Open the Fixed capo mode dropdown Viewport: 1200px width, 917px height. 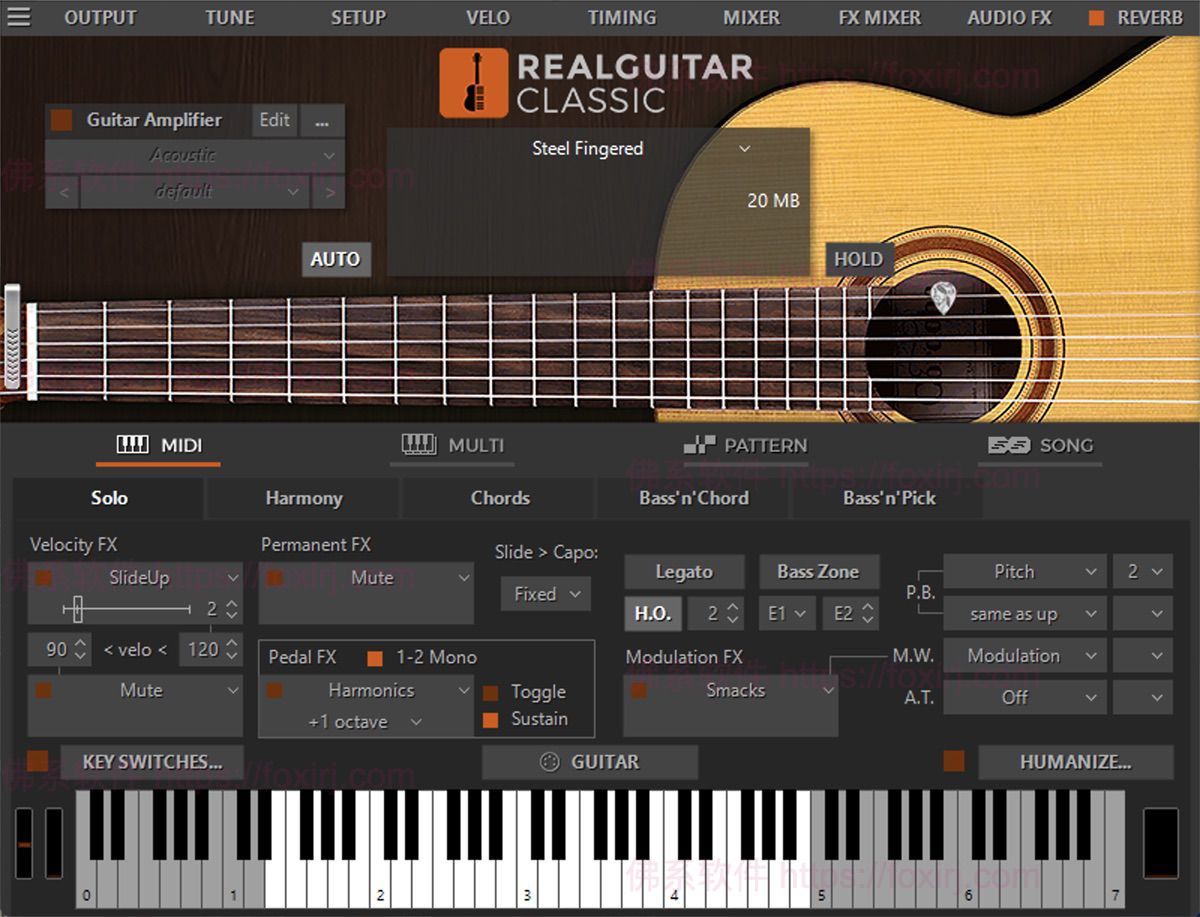(544, 593)
